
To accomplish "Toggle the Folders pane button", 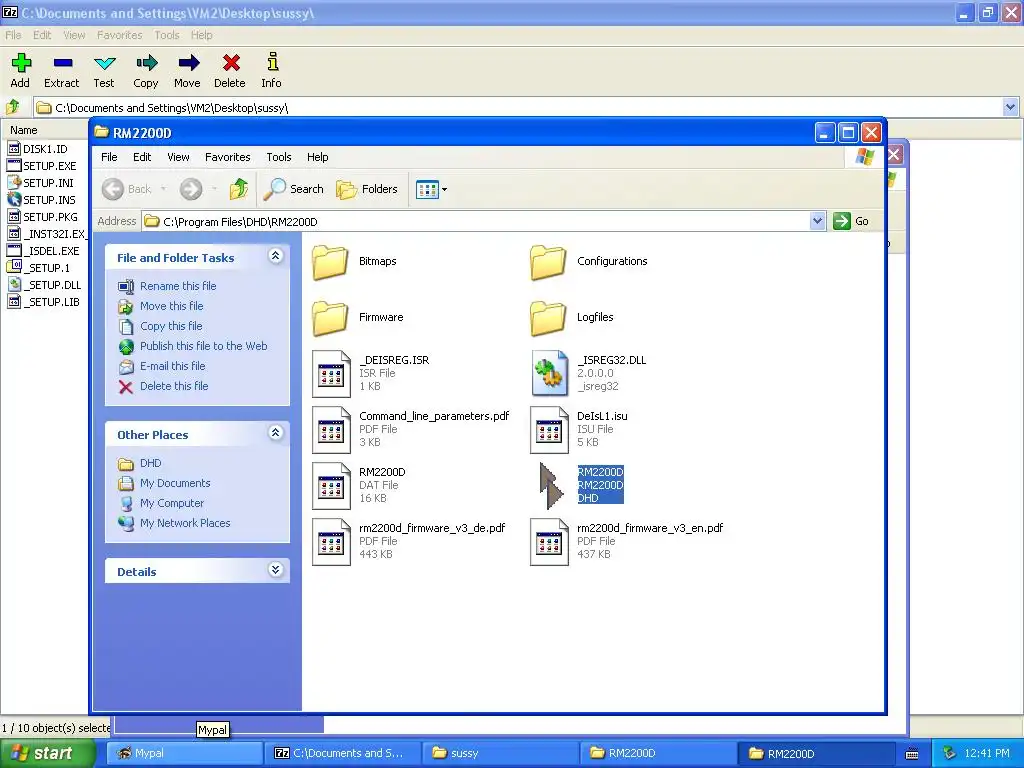I will (367, 189).
